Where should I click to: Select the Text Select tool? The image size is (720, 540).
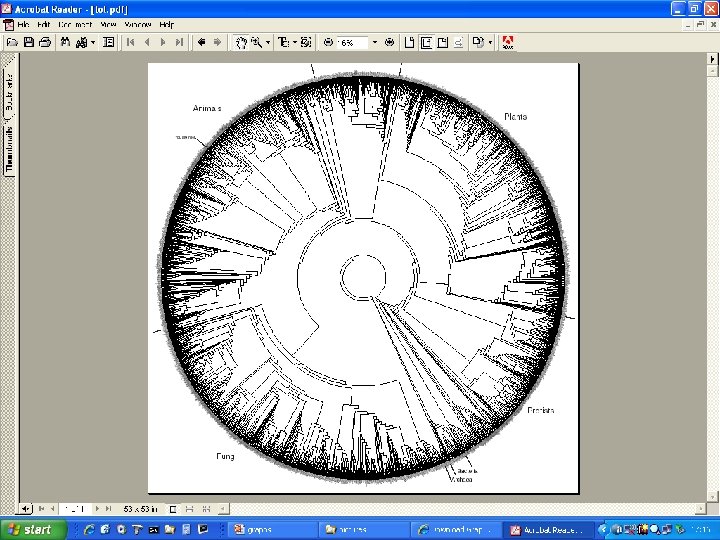coord(283,43)
